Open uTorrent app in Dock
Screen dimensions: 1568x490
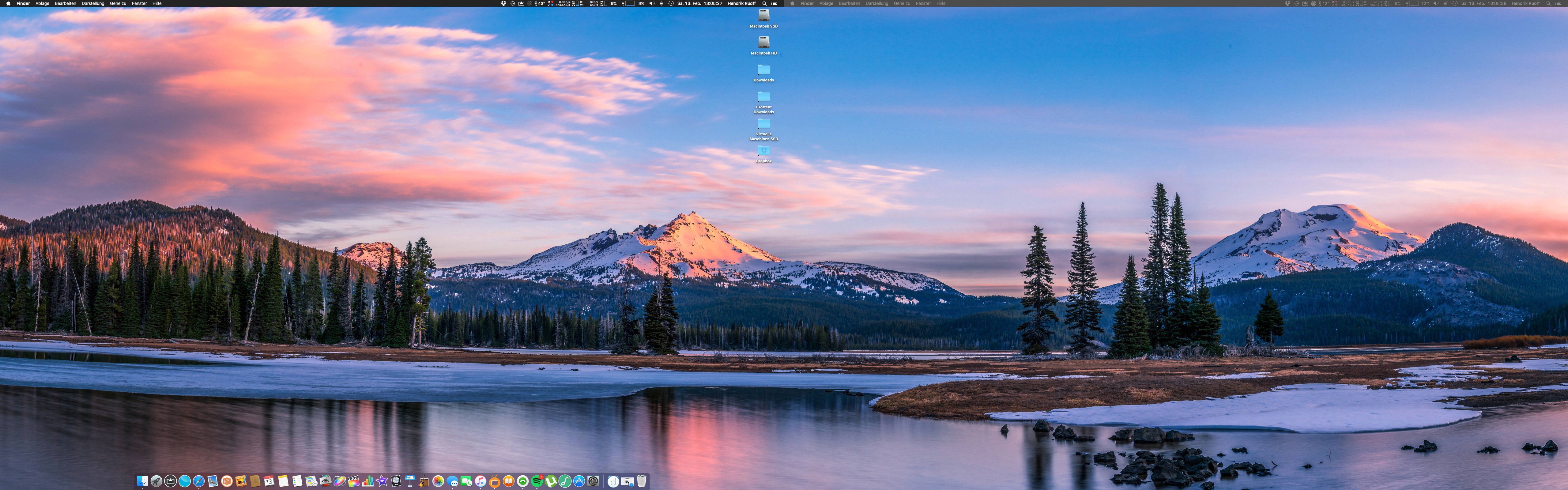(551, 481)
